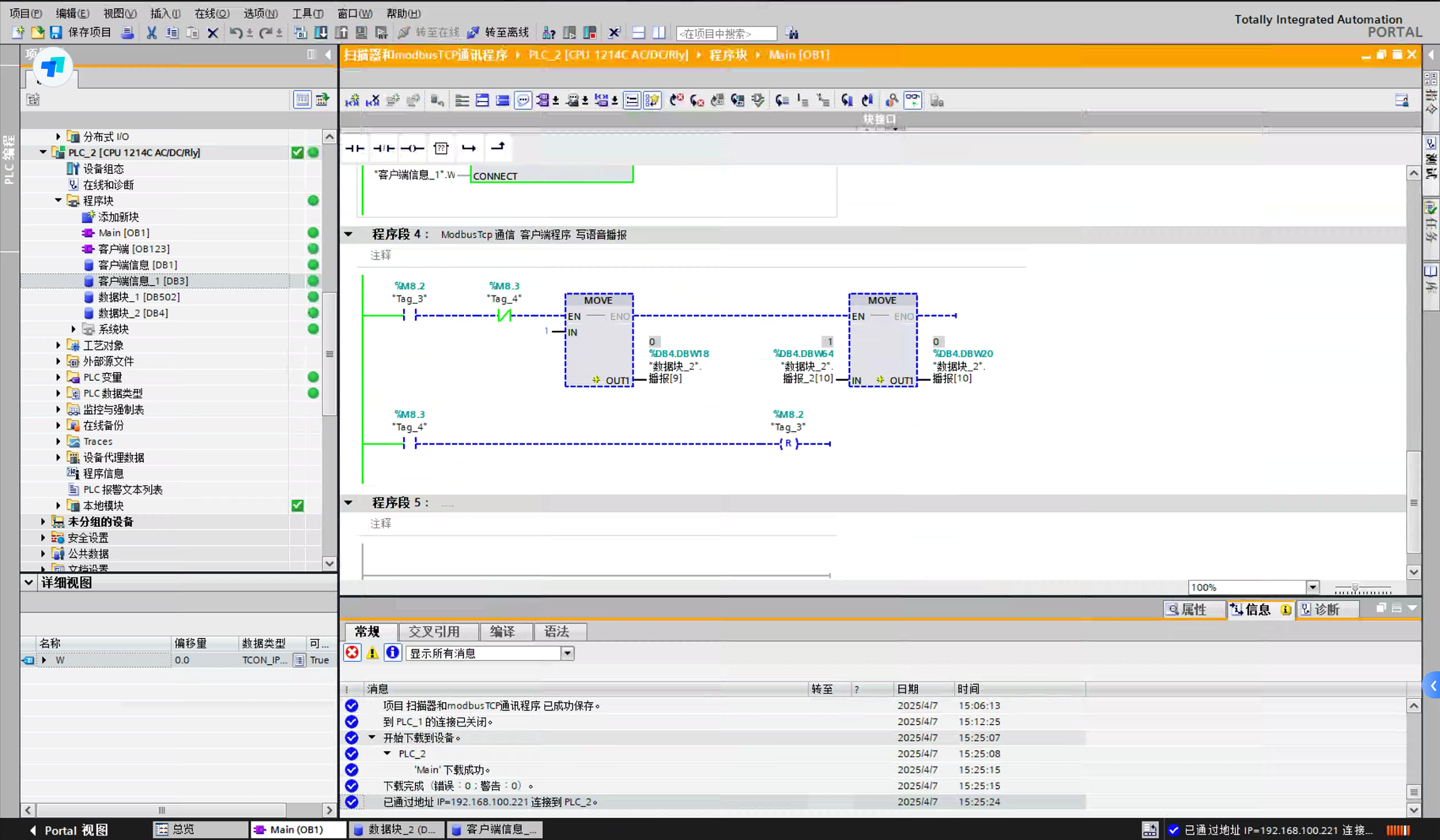Collapse the PLC_2 device node
The height and width of the screenshot is (840, 1440).
point(43,152)
